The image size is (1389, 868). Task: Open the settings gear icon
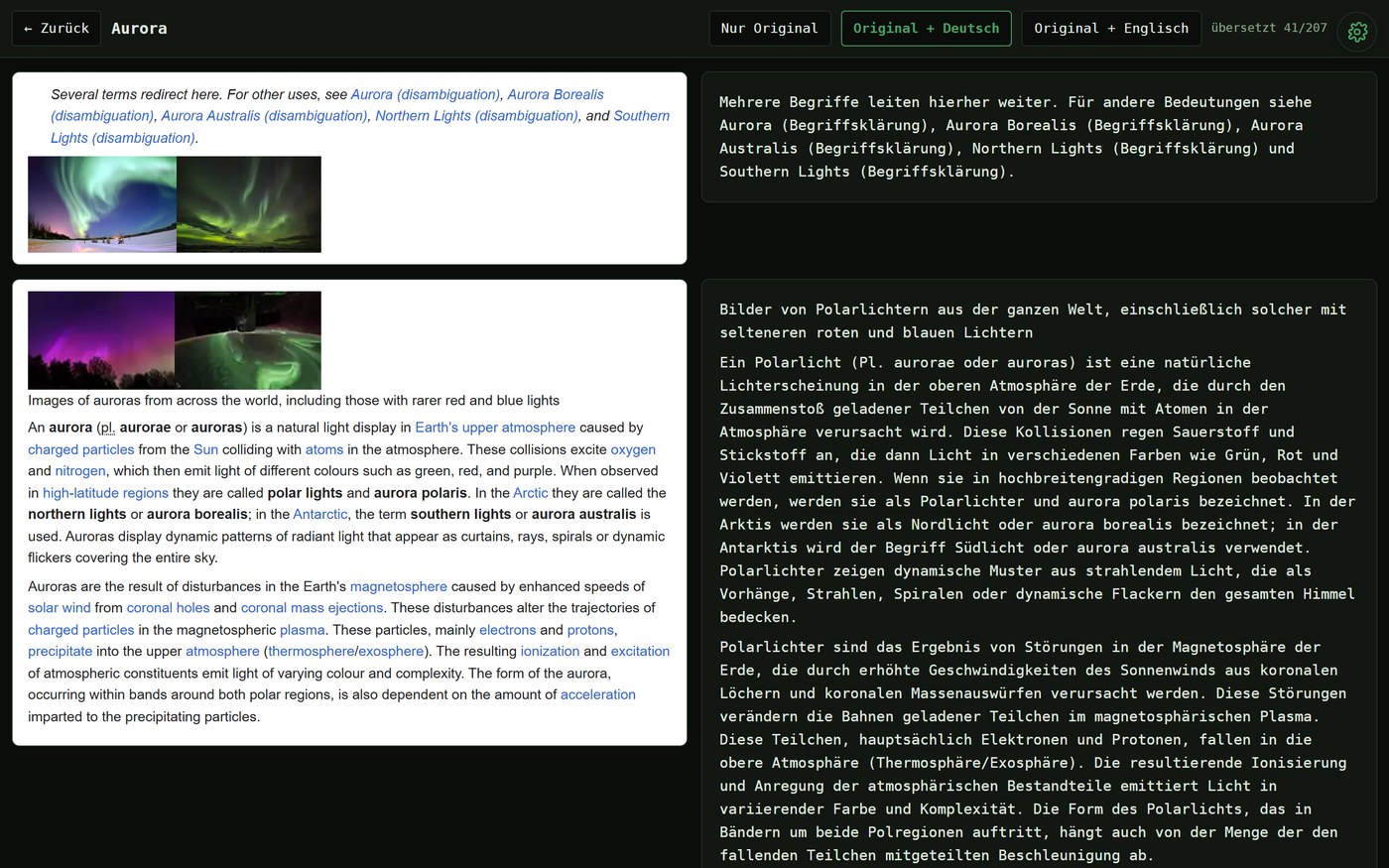1357,32
